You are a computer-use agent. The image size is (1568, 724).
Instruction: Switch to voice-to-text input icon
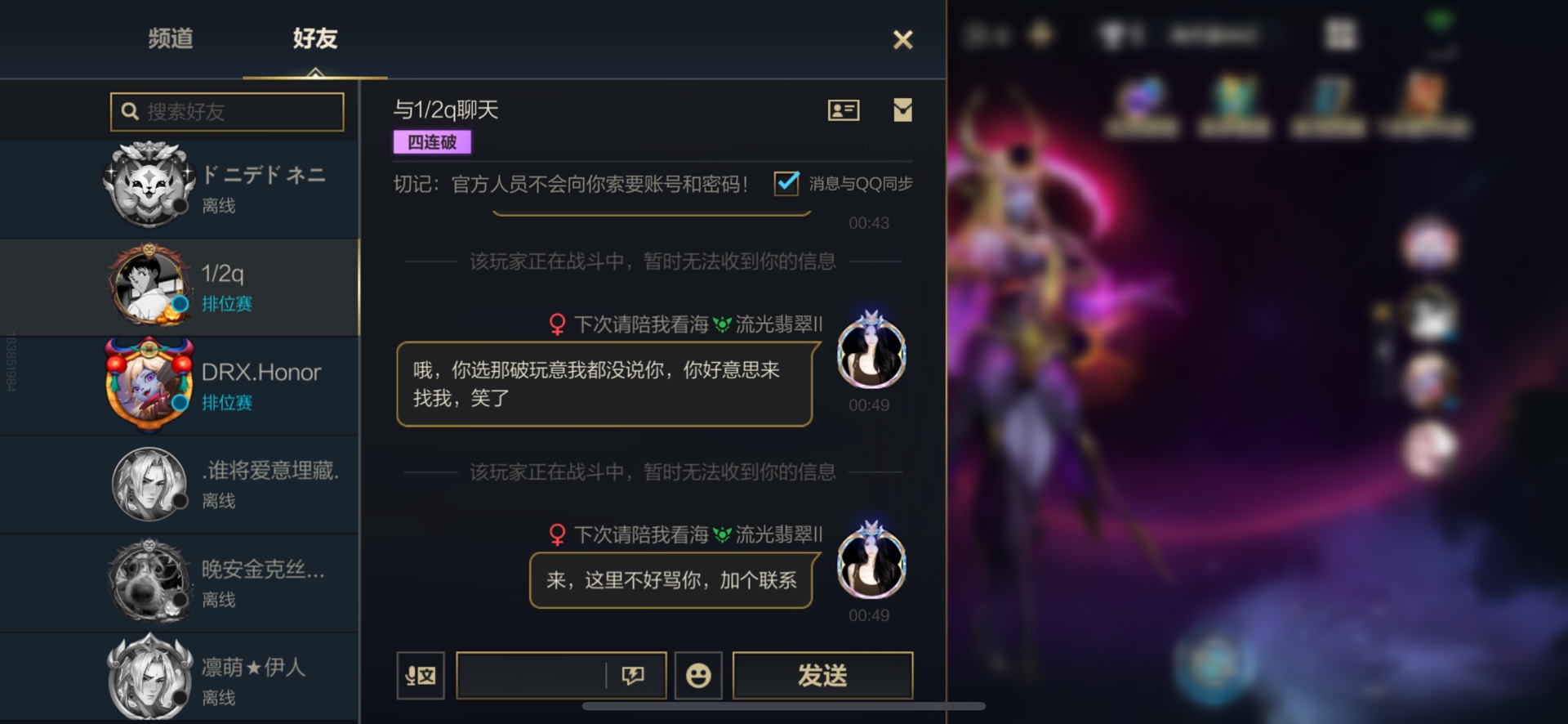pyautogui.click(x=421, y=676)
